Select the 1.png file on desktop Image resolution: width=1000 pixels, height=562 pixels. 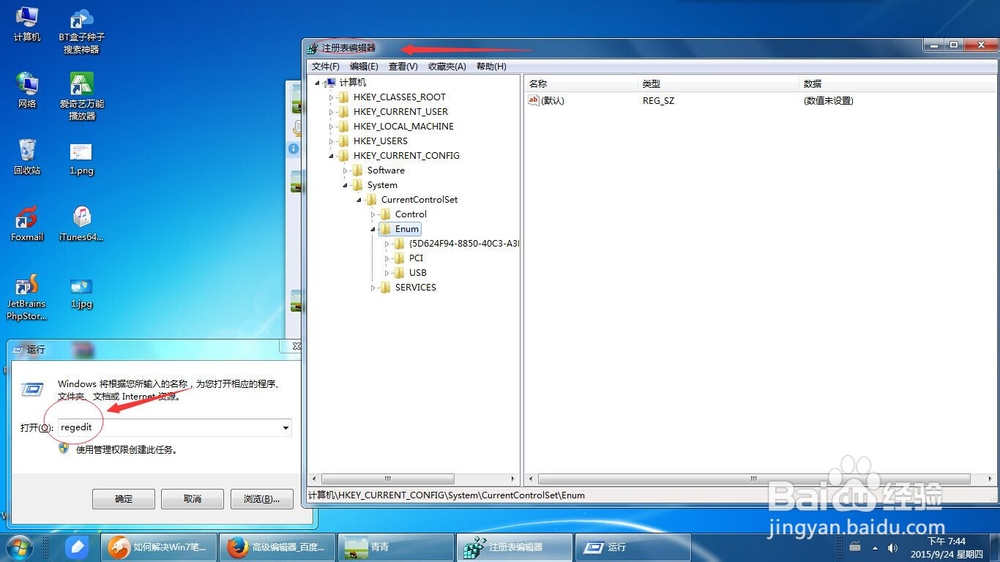81,159
